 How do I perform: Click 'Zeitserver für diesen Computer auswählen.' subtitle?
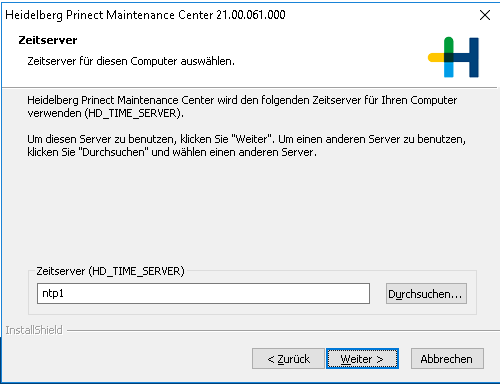click(131, 61)
